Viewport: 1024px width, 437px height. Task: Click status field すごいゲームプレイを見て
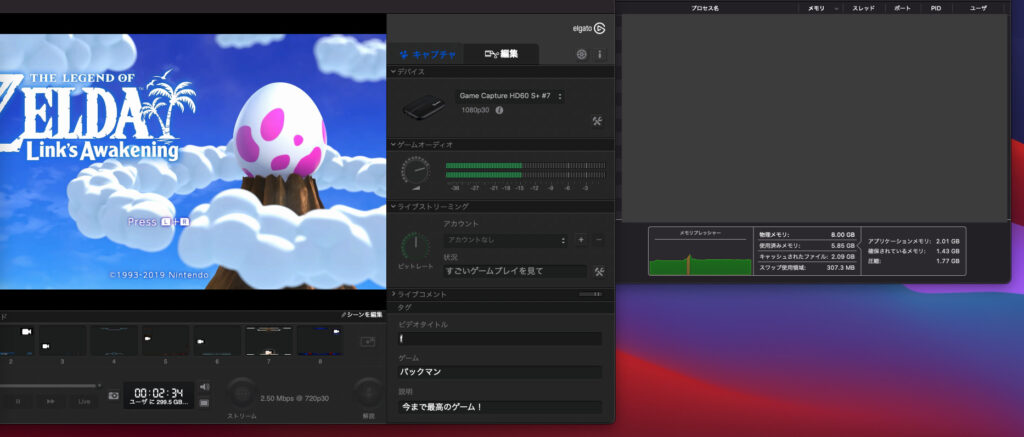[515, 271]
